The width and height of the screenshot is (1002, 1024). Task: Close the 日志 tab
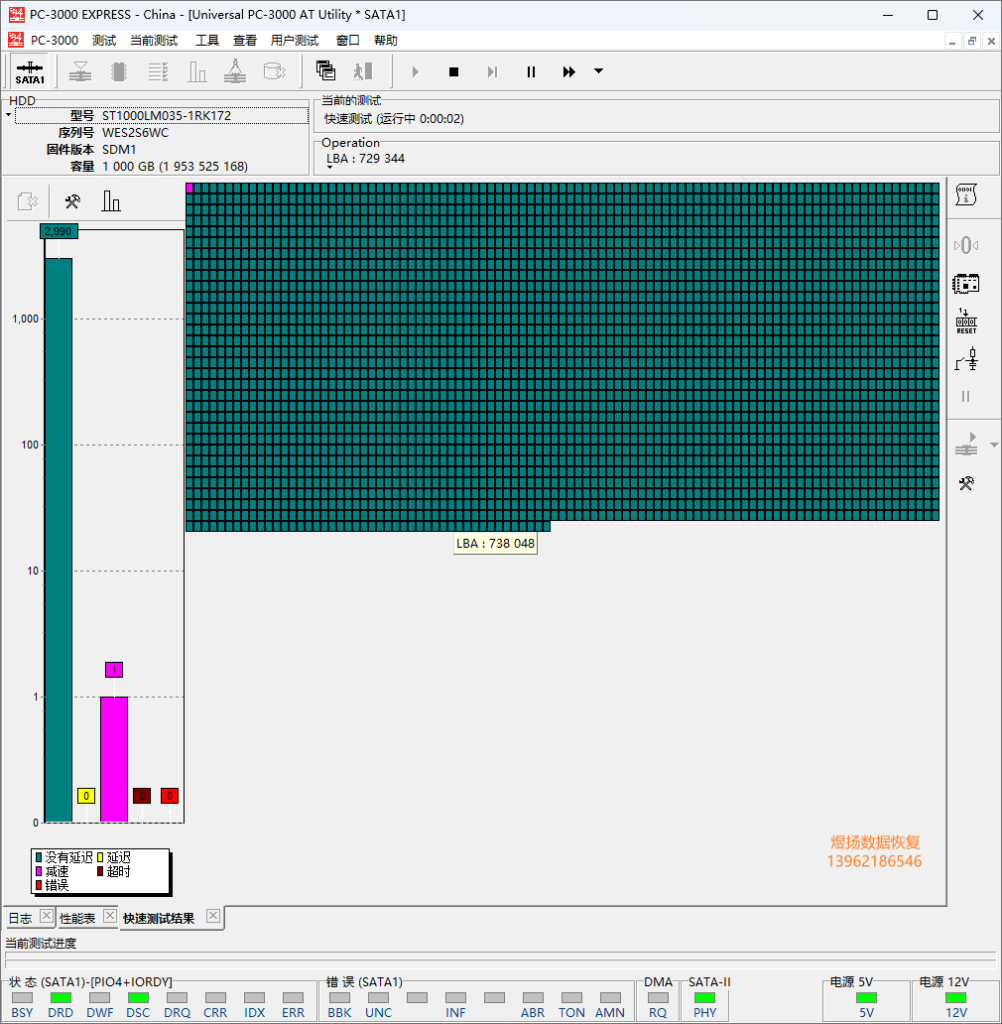pyautogui.click(x=46, y=916)
